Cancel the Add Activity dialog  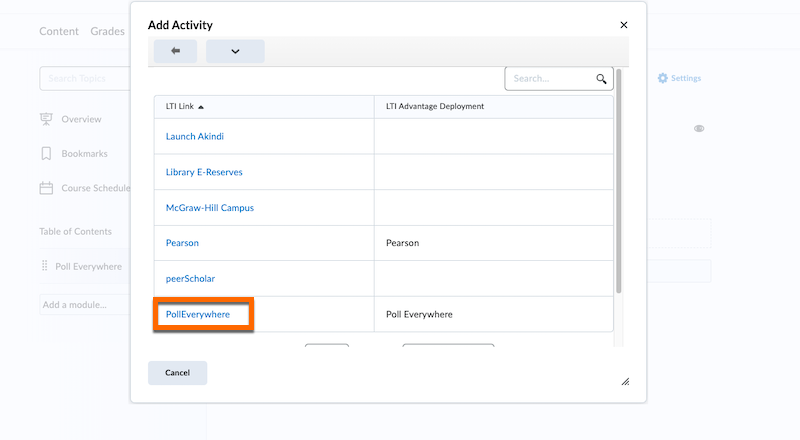177,373
